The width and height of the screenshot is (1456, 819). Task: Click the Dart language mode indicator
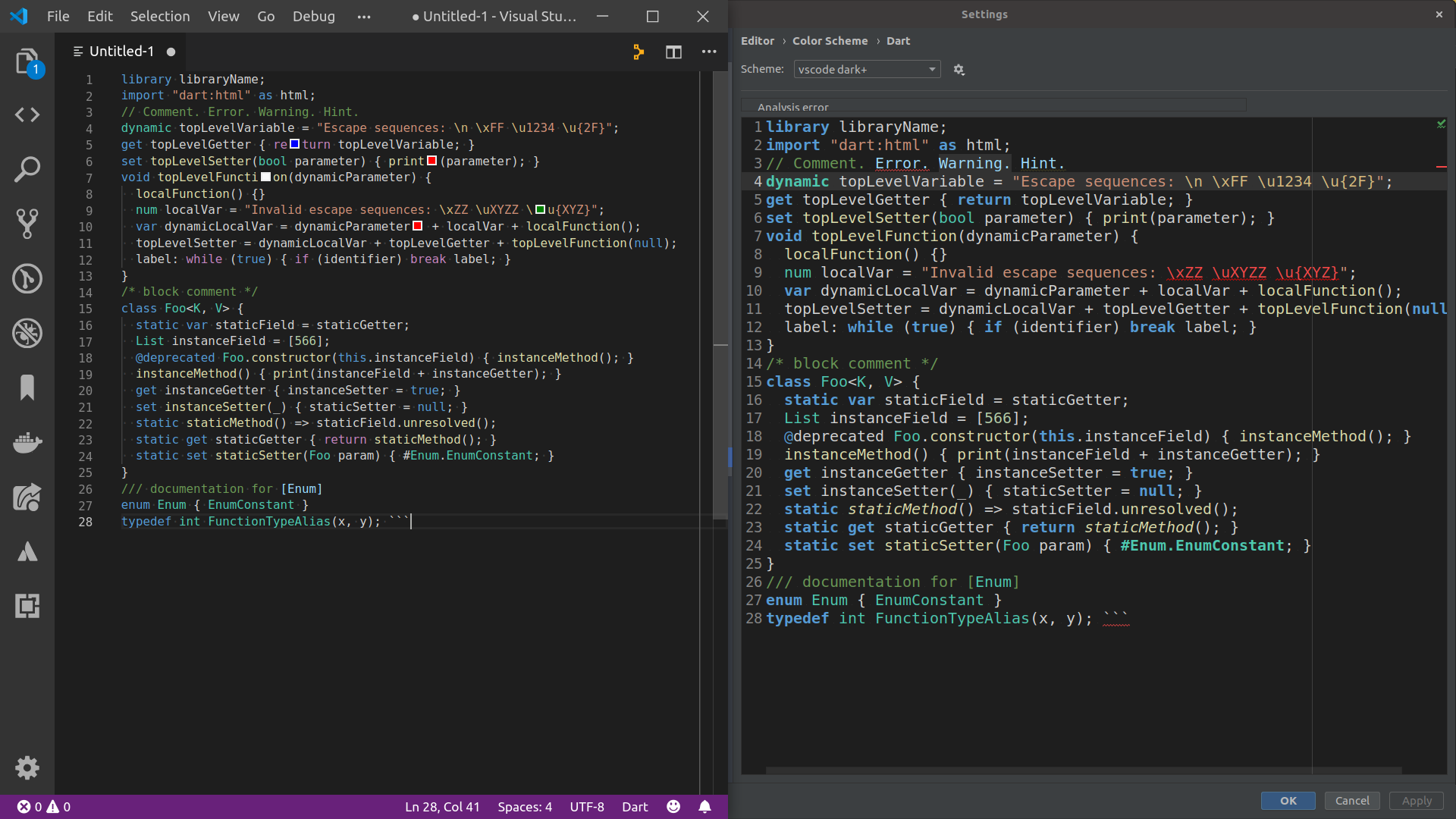pos(635,807)
